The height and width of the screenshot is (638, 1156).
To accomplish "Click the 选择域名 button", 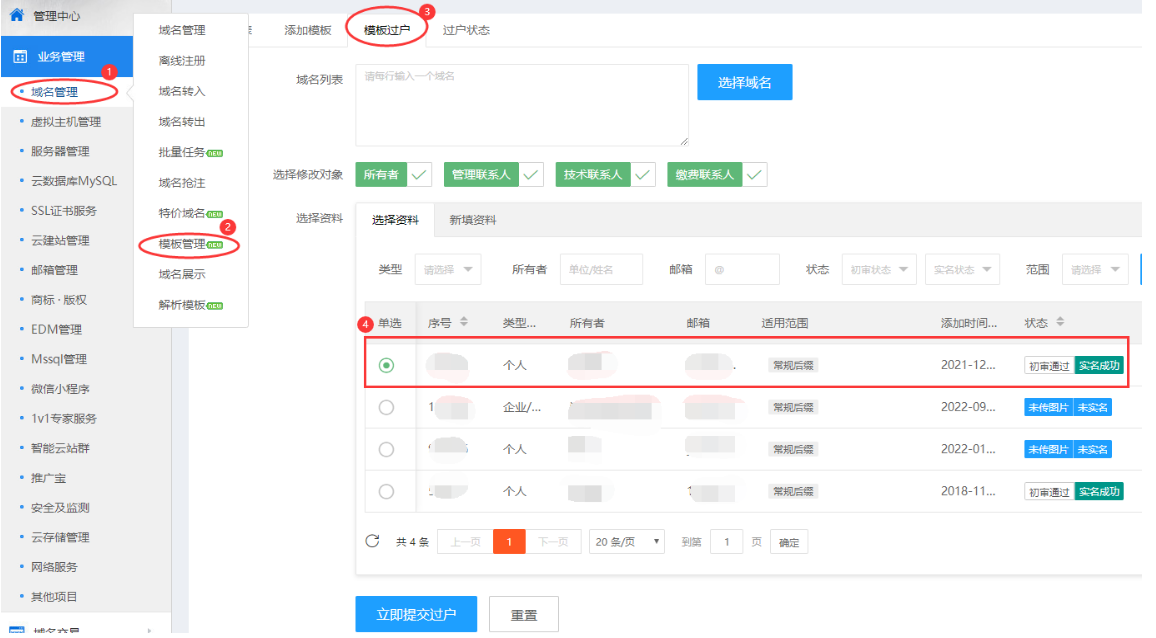I will click(744, 82).
